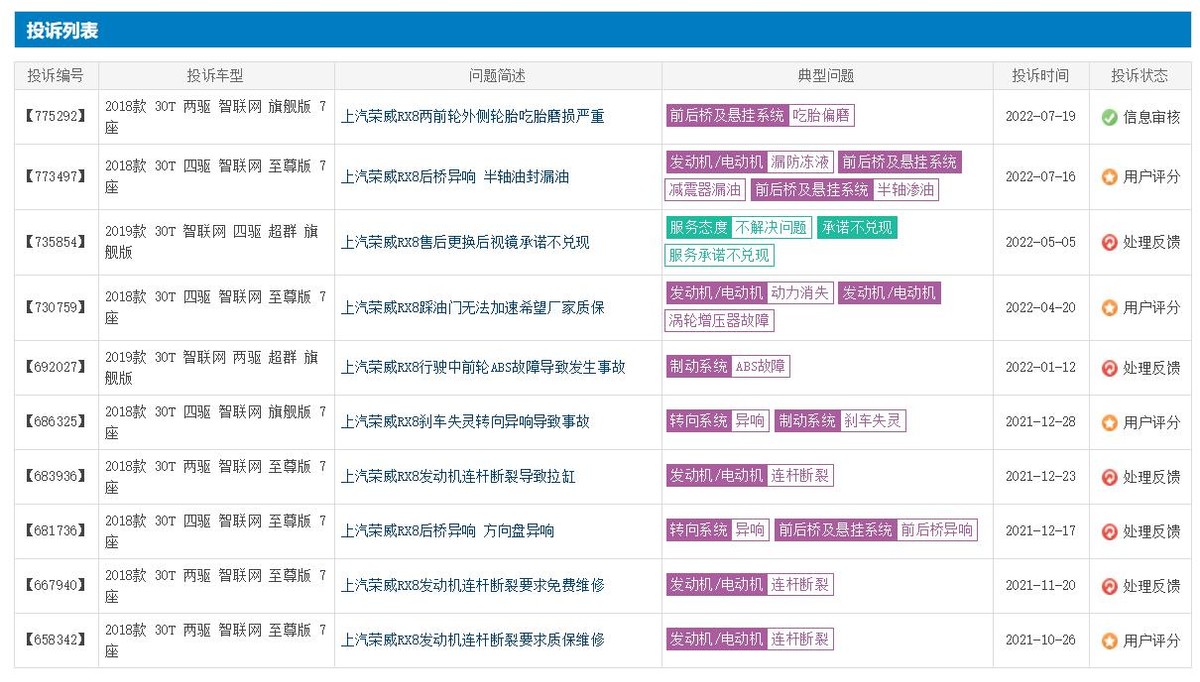Select complaint number 【692027】
Viewport: 1200px width, 682px height.
(x=56, y=368)
